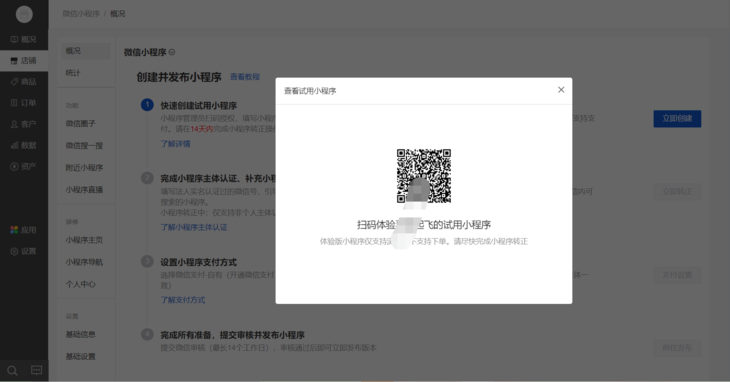
Task: Click the QR code image in dialog
Action: point(424,176)
